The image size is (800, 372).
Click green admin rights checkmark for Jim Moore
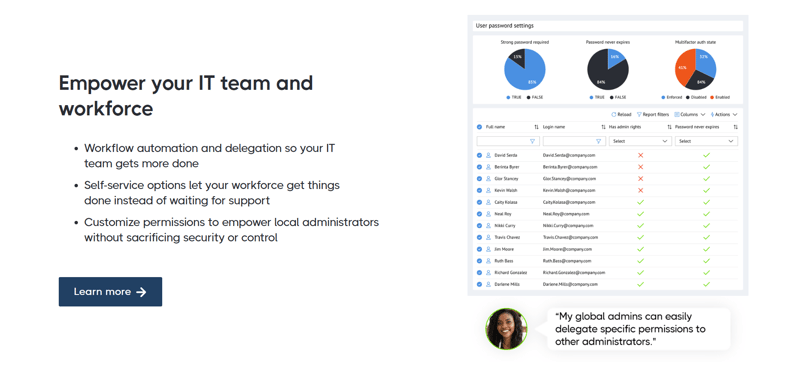point(641,249)
